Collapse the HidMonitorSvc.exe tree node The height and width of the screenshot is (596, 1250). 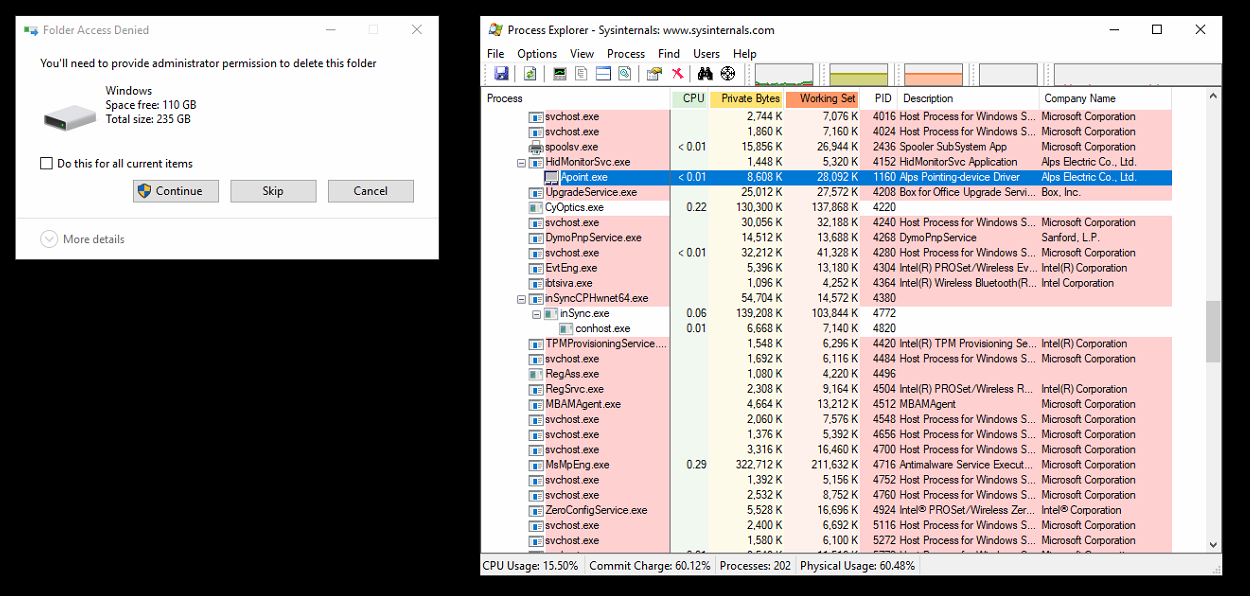point(521,162)
